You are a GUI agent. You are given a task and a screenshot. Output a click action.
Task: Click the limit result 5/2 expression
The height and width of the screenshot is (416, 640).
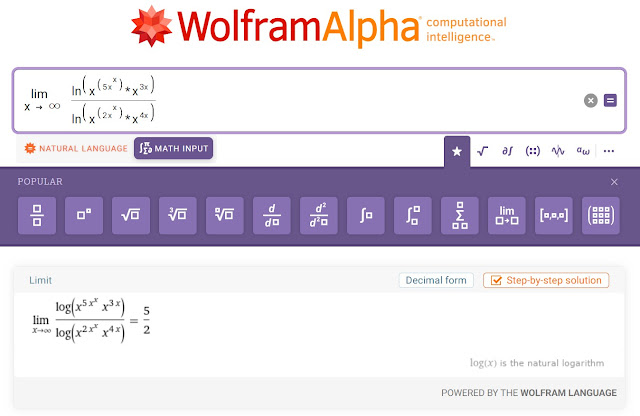tap(91, 320)
